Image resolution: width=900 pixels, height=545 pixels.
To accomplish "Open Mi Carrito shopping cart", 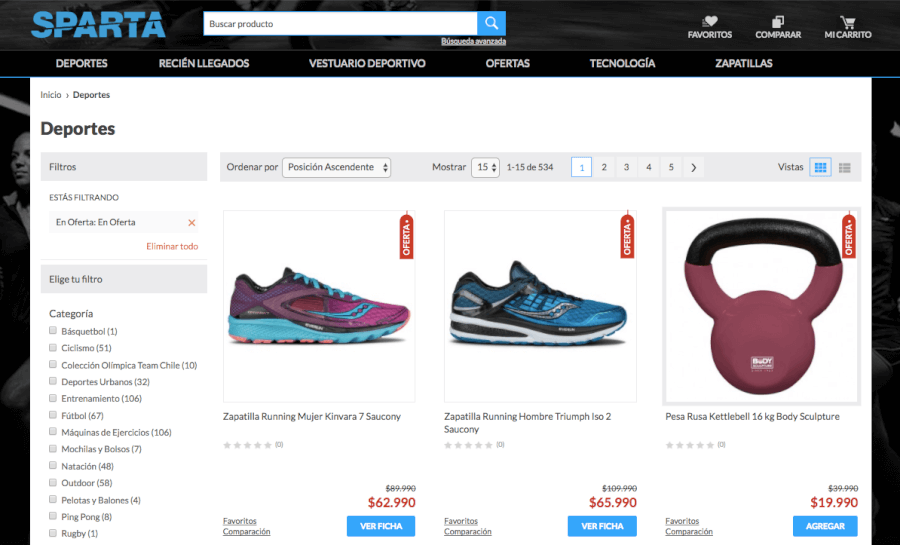I will (x=848, y=27).
